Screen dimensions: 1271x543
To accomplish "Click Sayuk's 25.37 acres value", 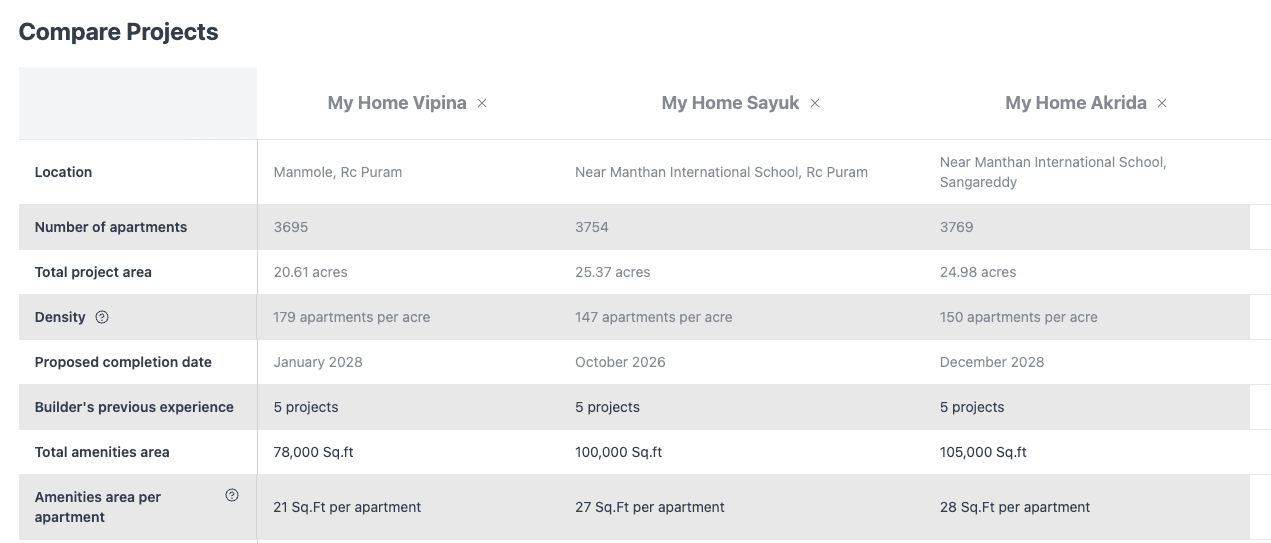I will [x=612, y=272].
